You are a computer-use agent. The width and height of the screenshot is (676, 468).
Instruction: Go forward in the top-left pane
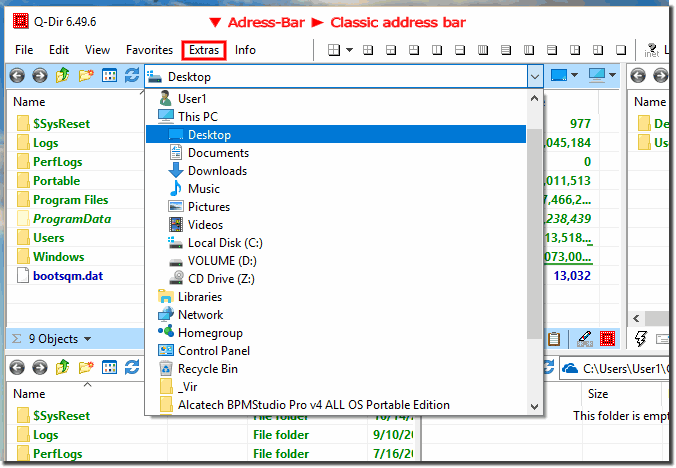pos(40,76)
